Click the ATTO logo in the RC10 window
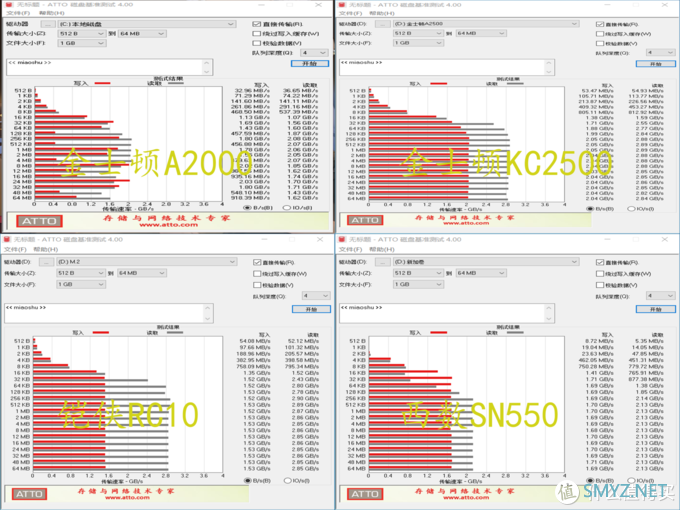This screenshot has width=680, height=510. 29,494
